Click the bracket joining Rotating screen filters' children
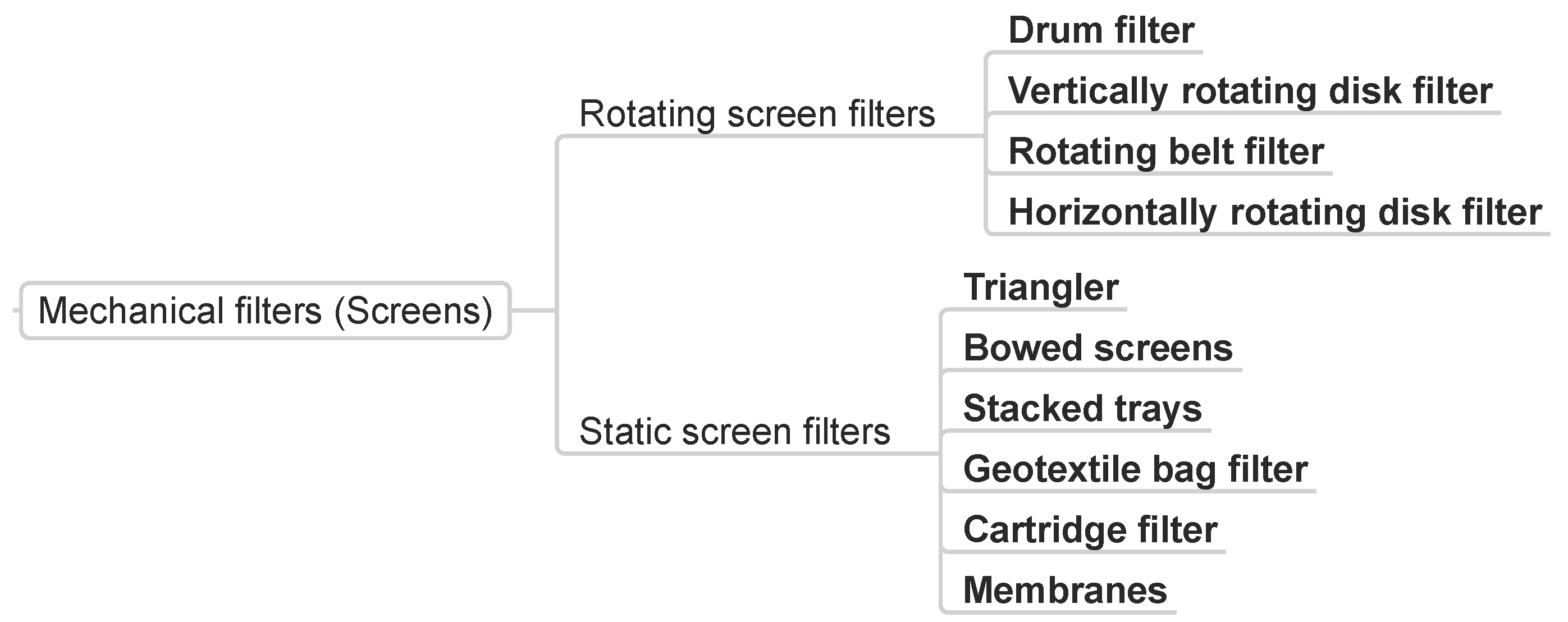The height and width of the screenshot is (622, 1568). (x=986, y=182)
